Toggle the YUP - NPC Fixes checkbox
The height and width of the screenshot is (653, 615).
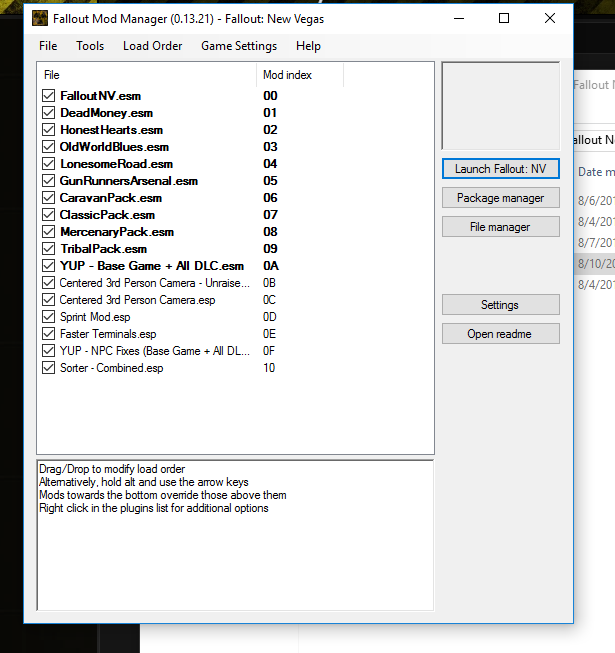48,351
